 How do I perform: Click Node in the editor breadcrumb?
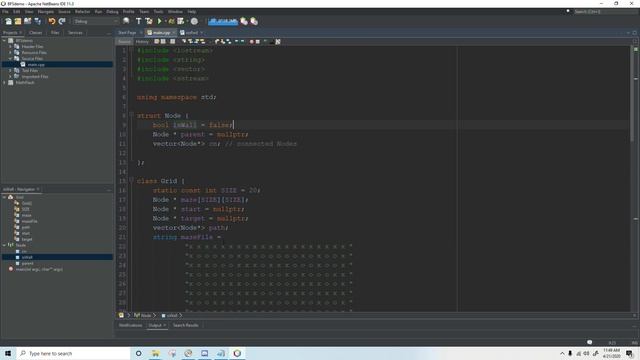pyautogui.click(x=146, y=316)
